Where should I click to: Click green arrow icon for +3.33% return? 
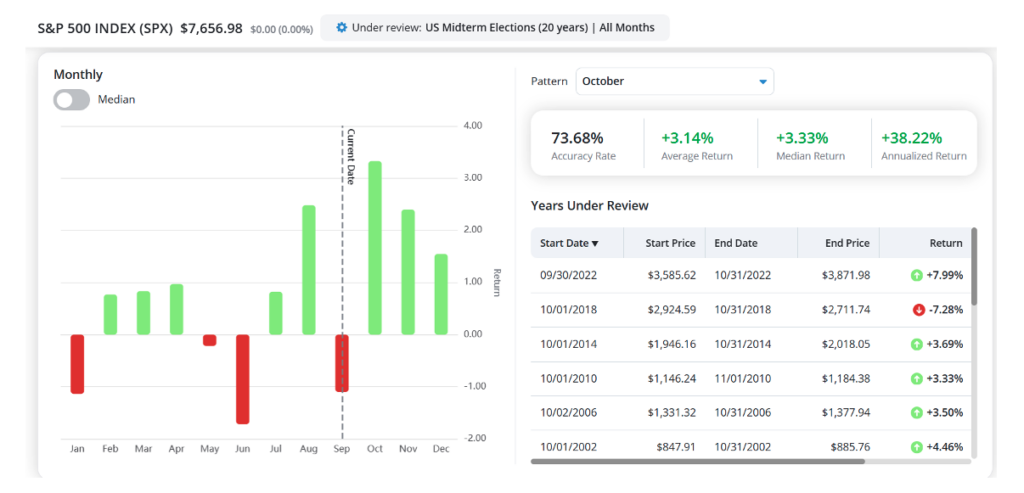click(x=917, y=378)
